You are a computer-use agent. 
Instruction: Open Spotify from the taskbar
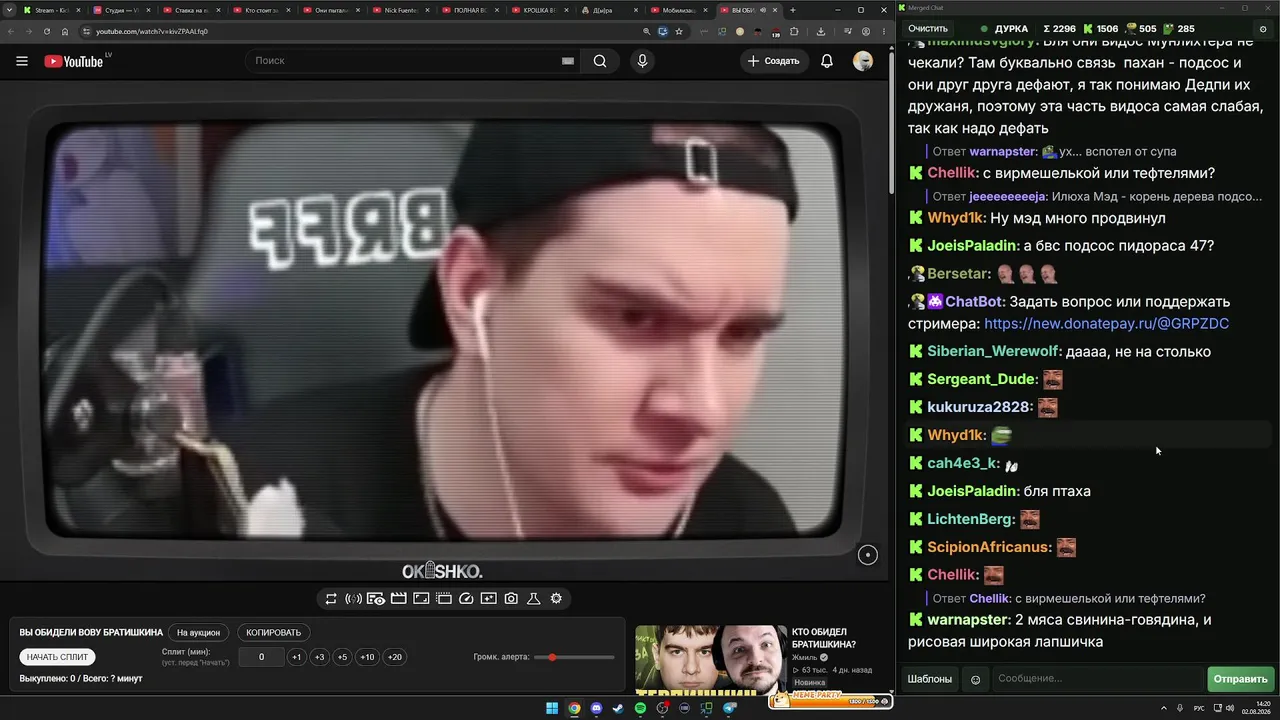[x=640, y=708]
